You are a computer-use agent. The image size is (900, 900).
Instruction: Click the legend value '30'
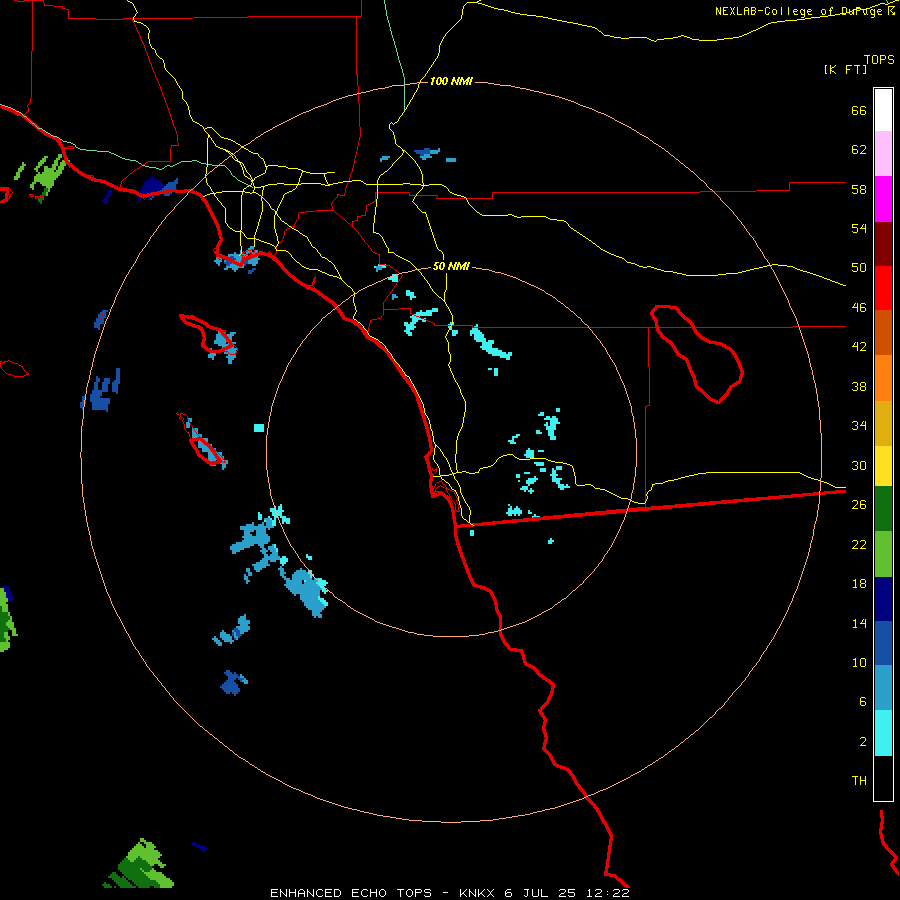[859, 465]
